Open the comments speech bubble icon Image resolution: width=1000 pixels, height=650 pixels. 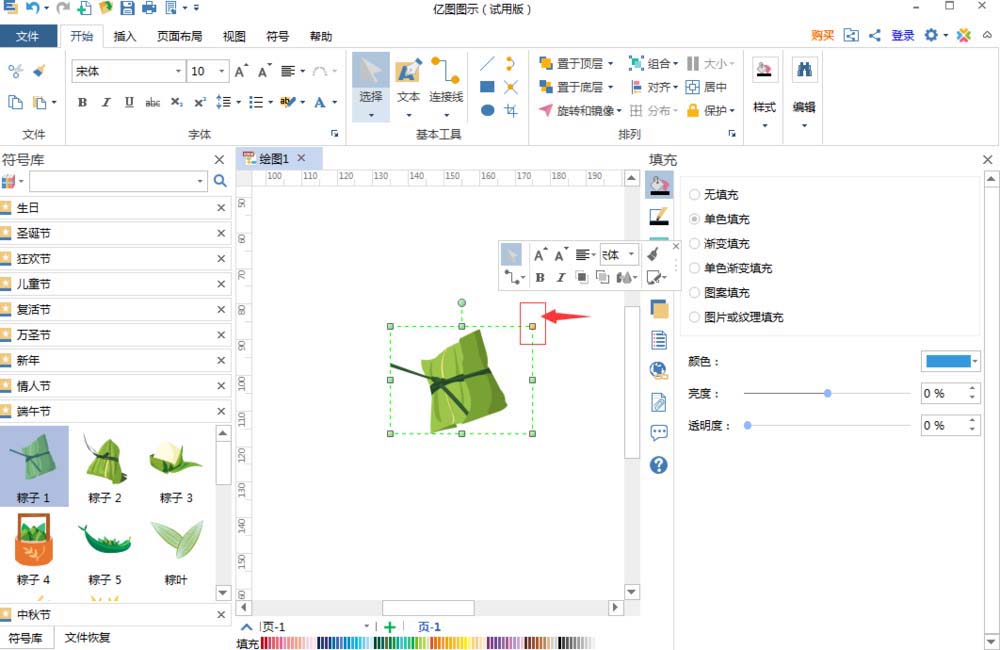pos(659,433)
